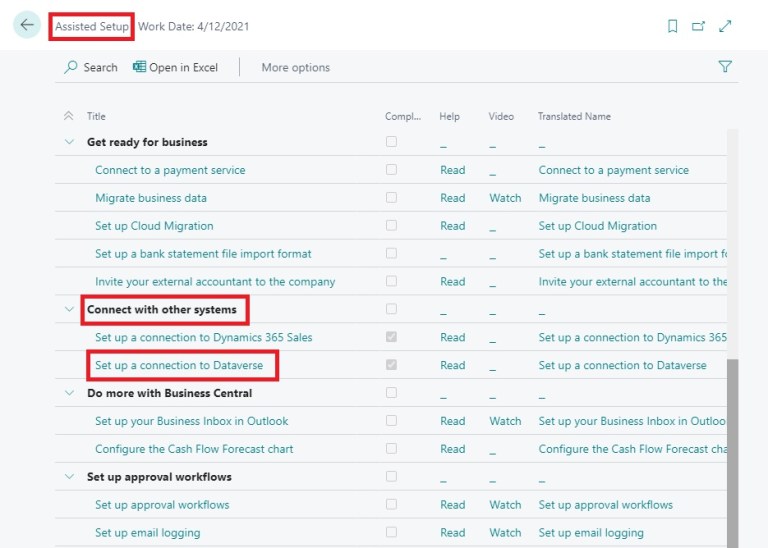Toggle Completed checkbox for Dynamics 365 Sales connection
768x548 pixels.
[391, 337]
